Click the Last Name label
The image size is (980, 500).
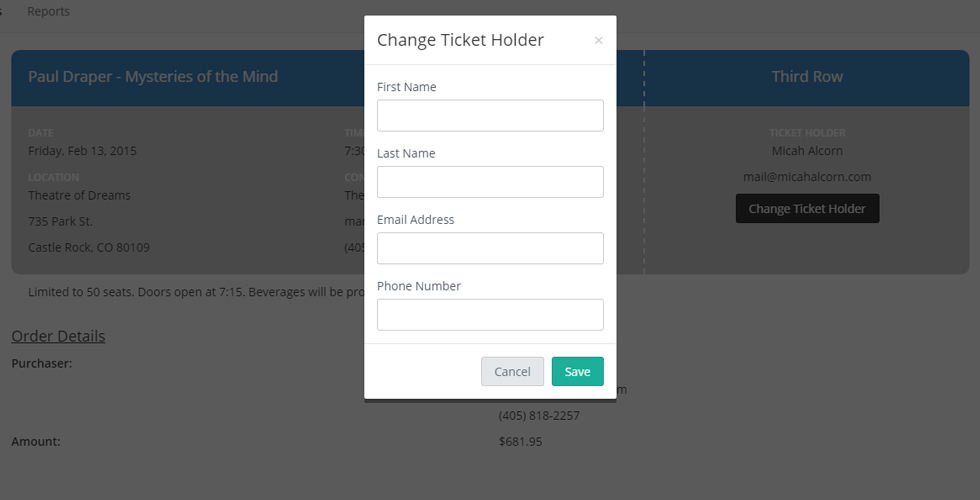pos(406,153)
